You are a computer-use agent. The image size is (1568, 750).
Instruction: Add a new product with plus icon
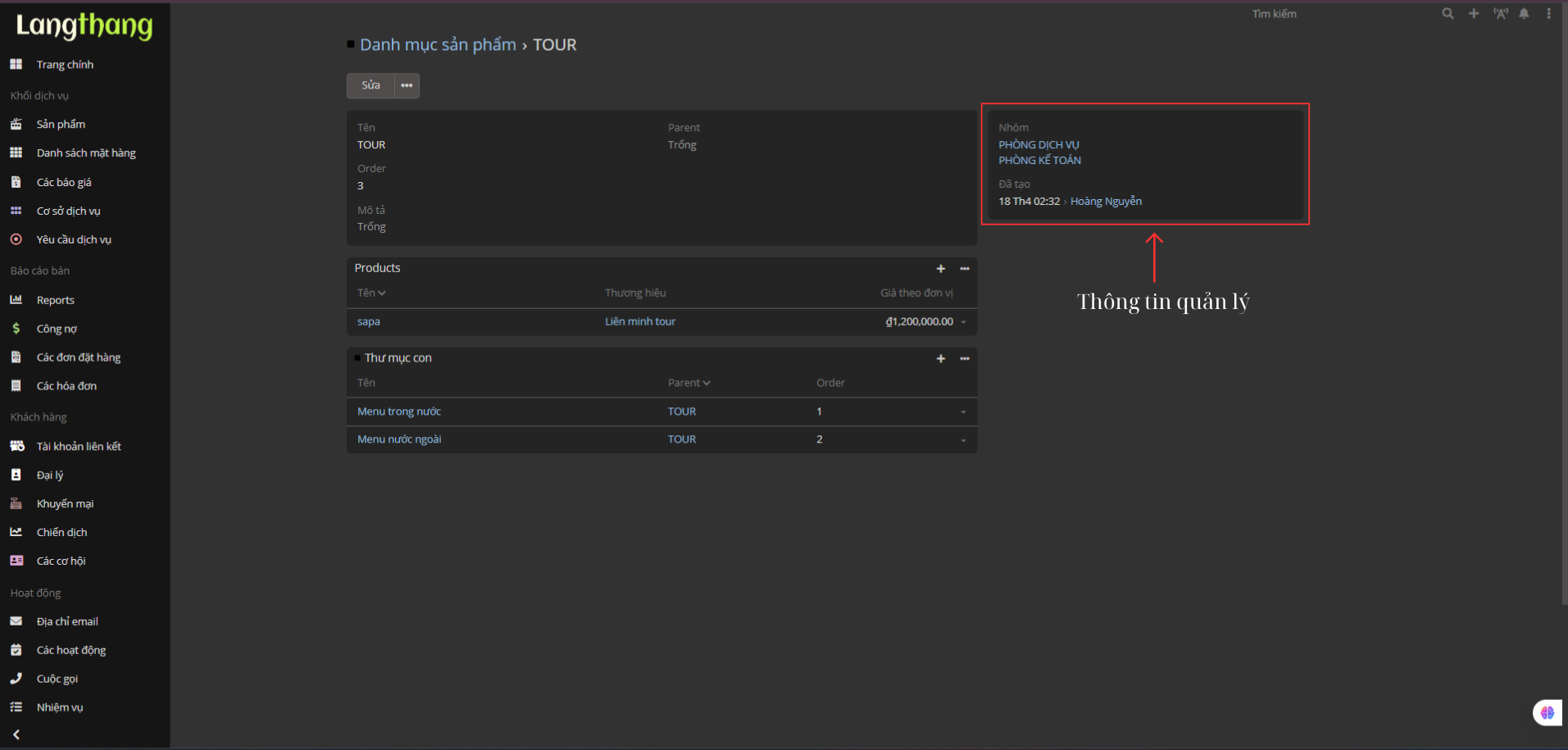[941, 269]
